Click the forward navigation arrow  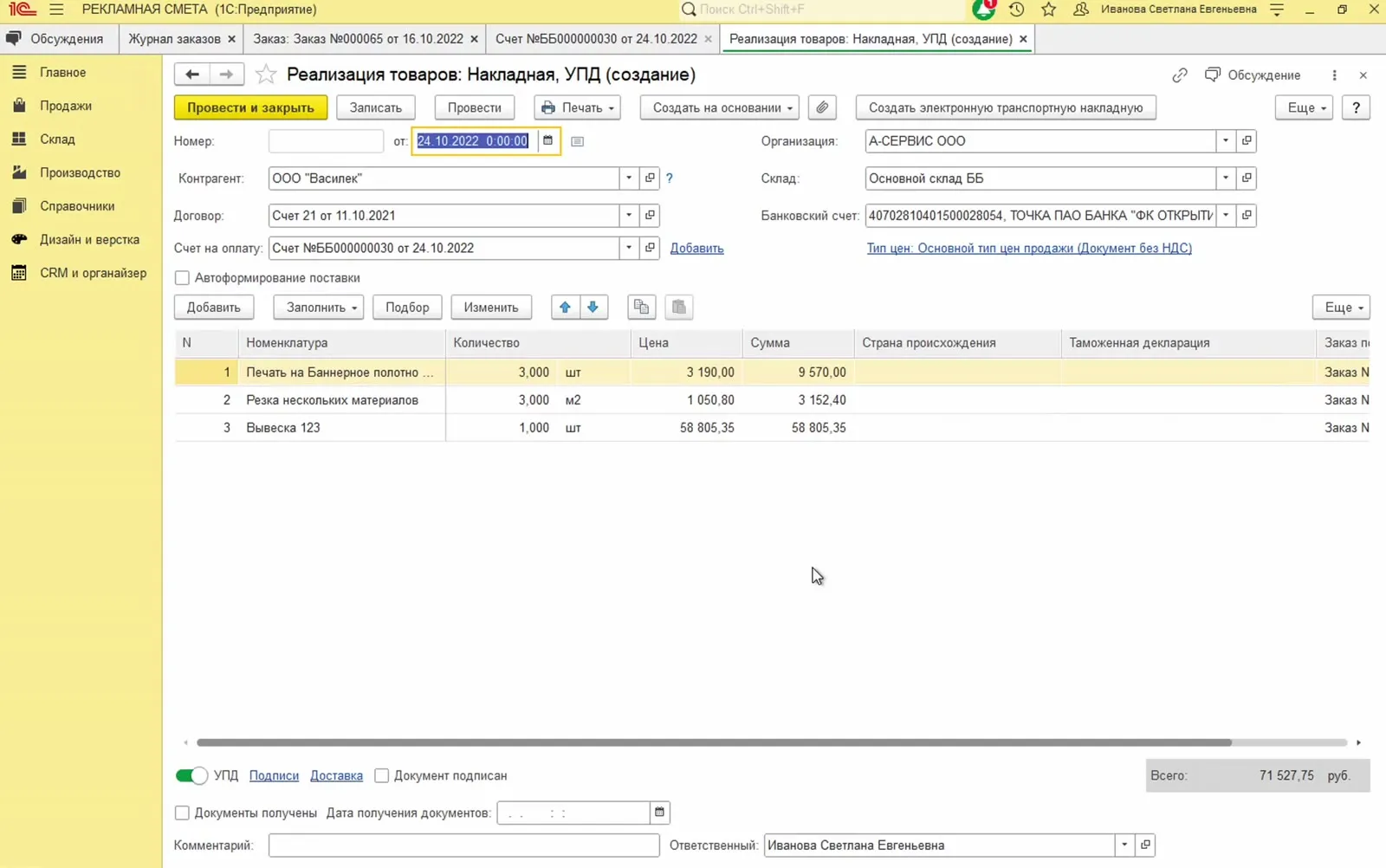[226, 74]
